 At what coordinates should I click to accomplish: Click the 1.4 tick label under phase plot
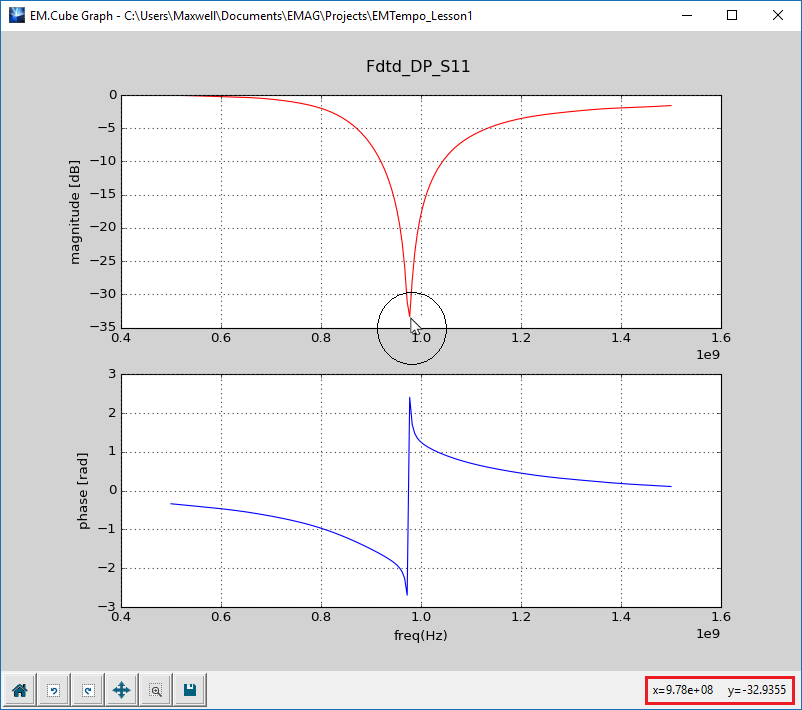point(621,617)
